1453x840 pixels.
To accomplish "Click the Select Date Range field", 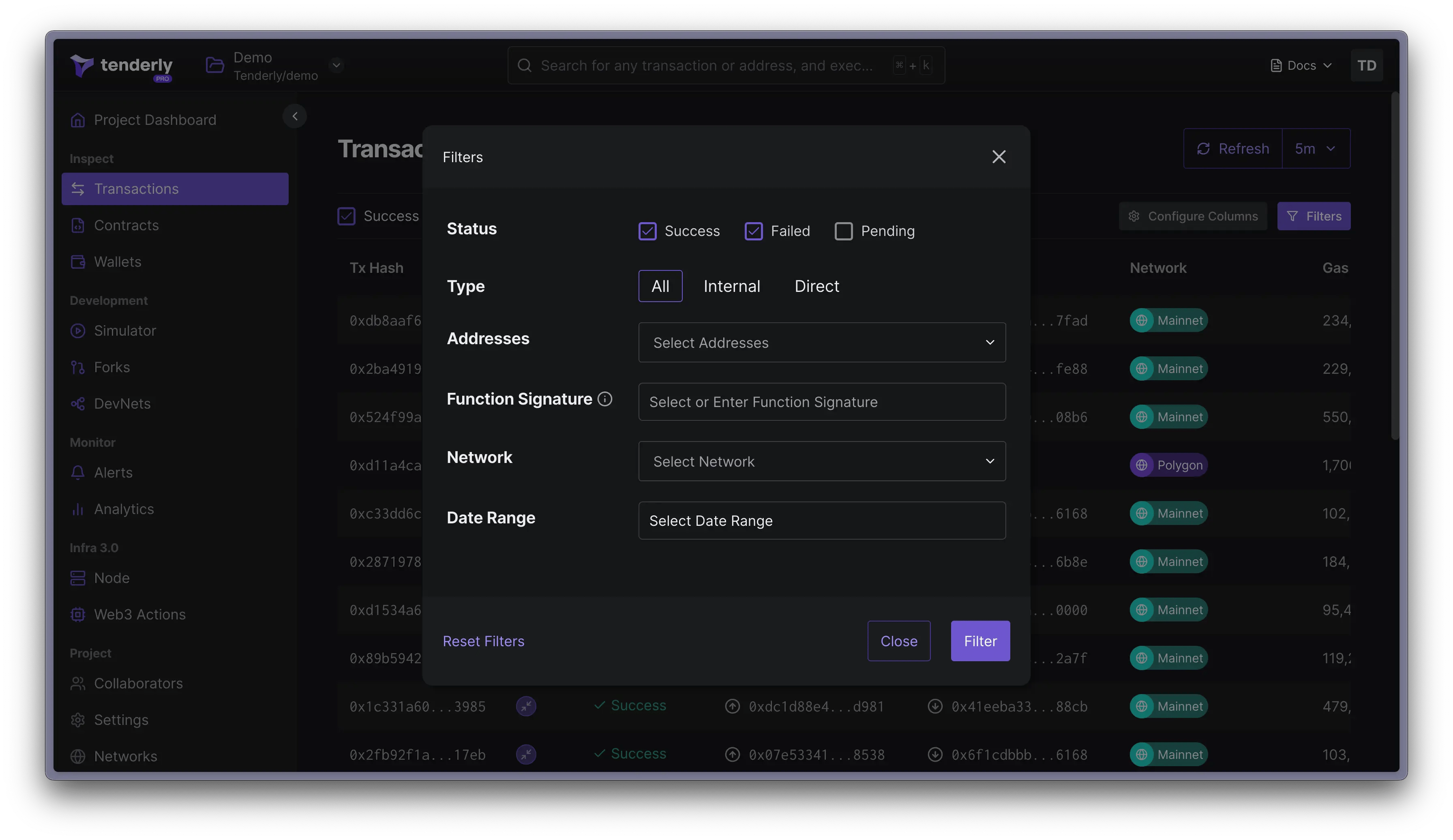I will coord(822,521).
